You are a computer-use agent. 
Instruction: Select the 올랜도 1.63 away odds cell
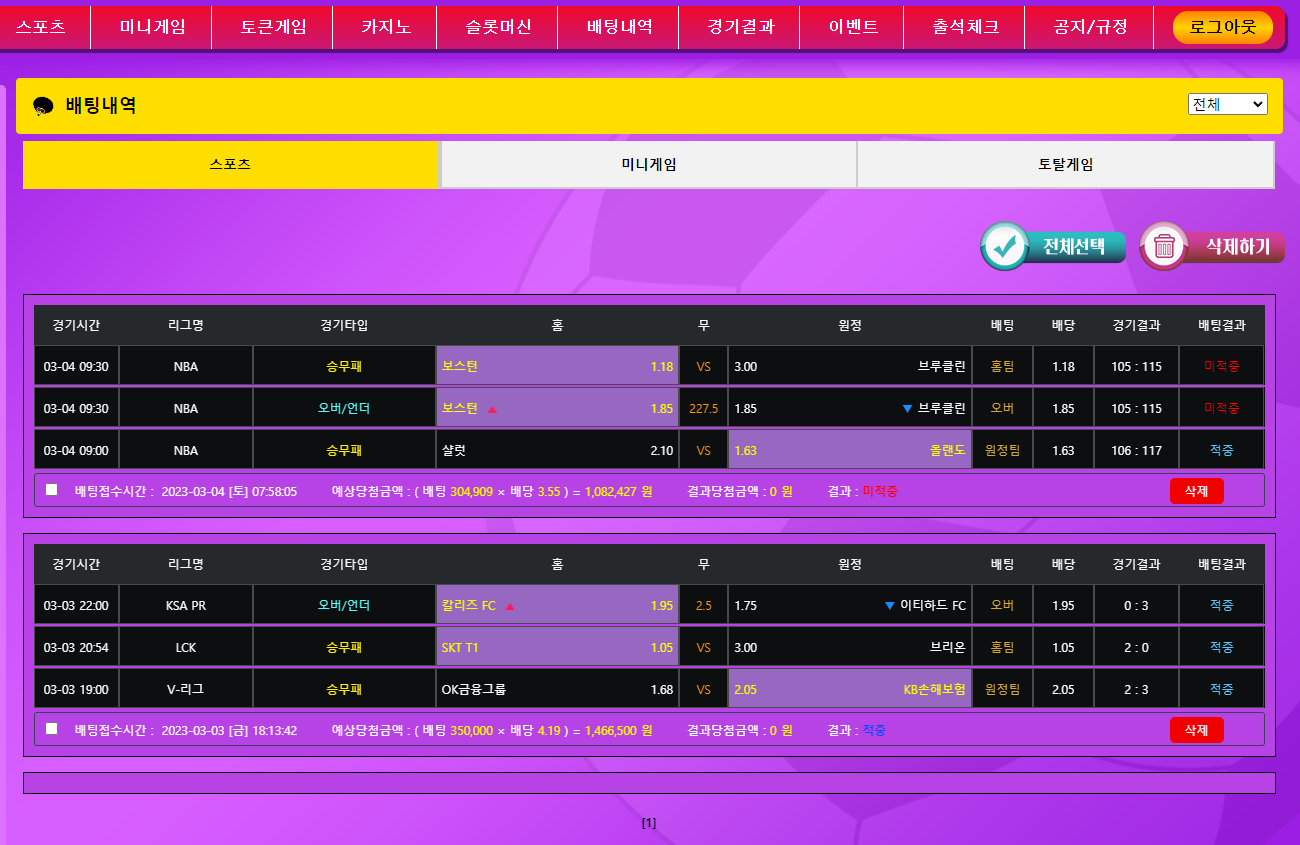click(x=850, y=451)
